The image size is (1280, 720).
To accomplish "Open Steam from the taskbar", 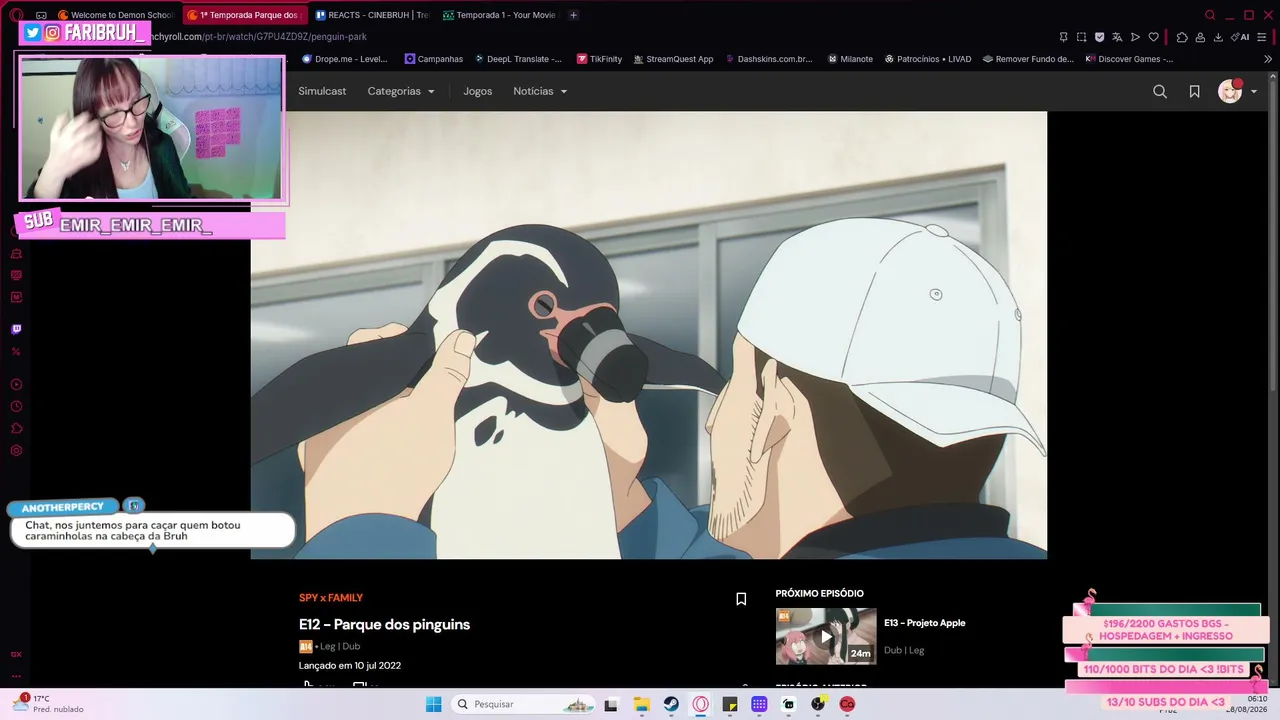I will [x=671, y=704].
